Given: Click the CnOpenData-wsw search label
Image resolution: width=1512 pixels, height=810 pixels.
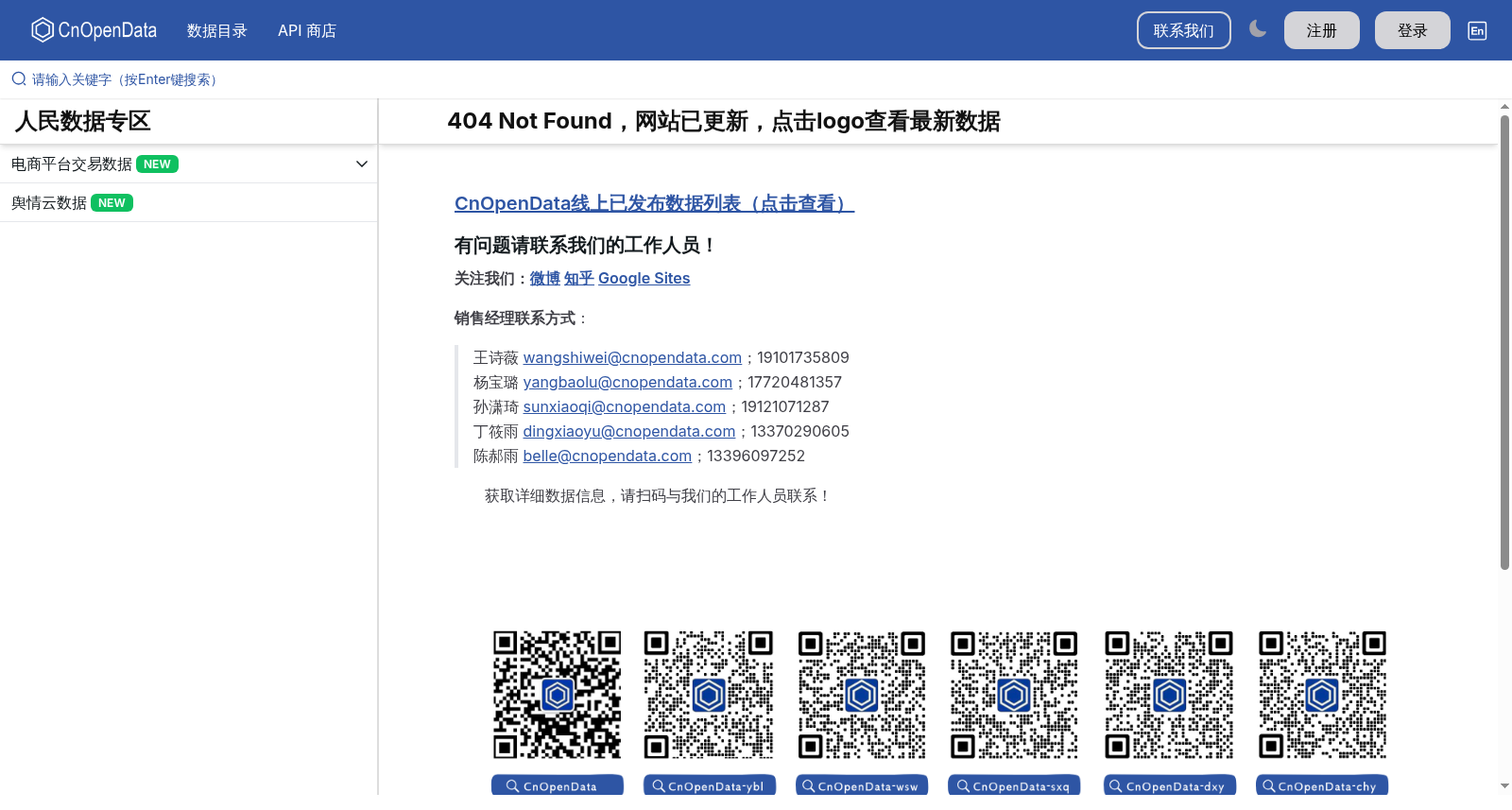Looking at the screenshot, I should pos(862,785).
